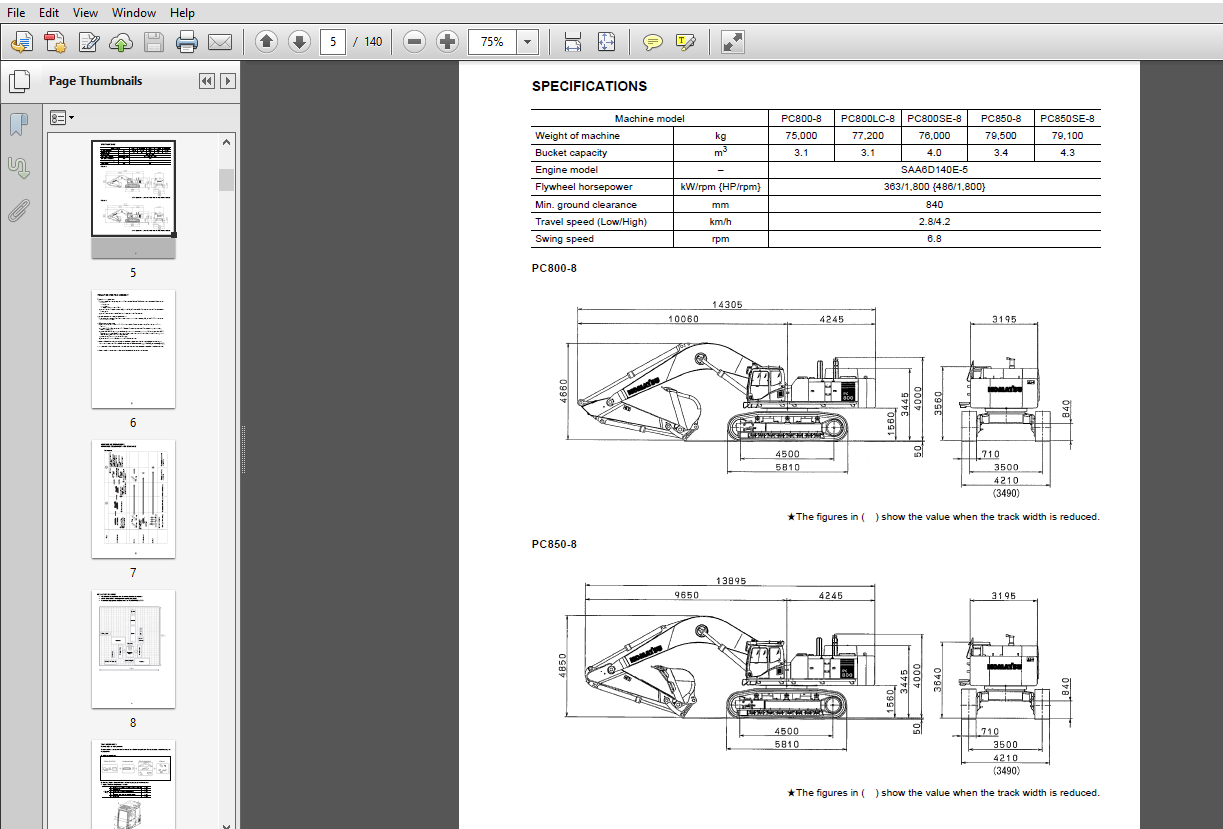1223x829 pixels.
Task: Open the Edit menu
Action: (x=49, y=13)
